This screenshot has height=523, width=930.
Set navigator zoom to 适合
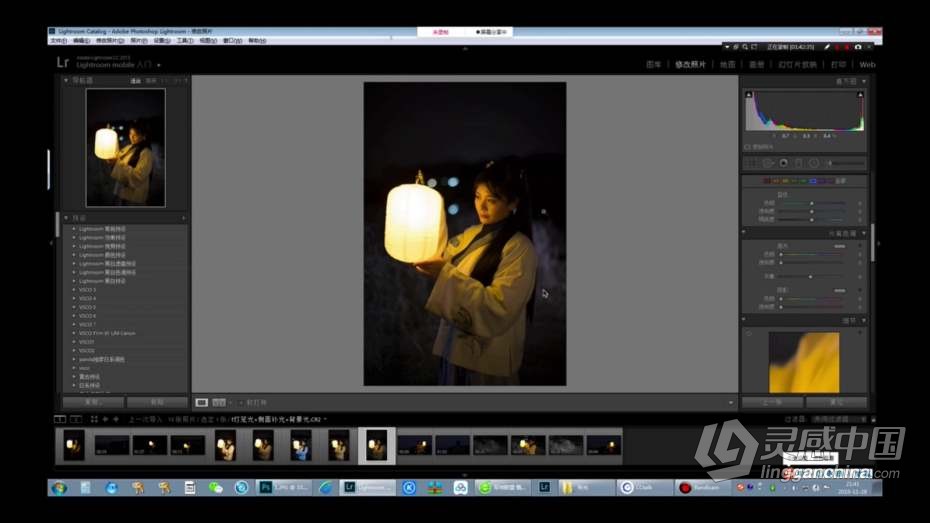point(135,81)
